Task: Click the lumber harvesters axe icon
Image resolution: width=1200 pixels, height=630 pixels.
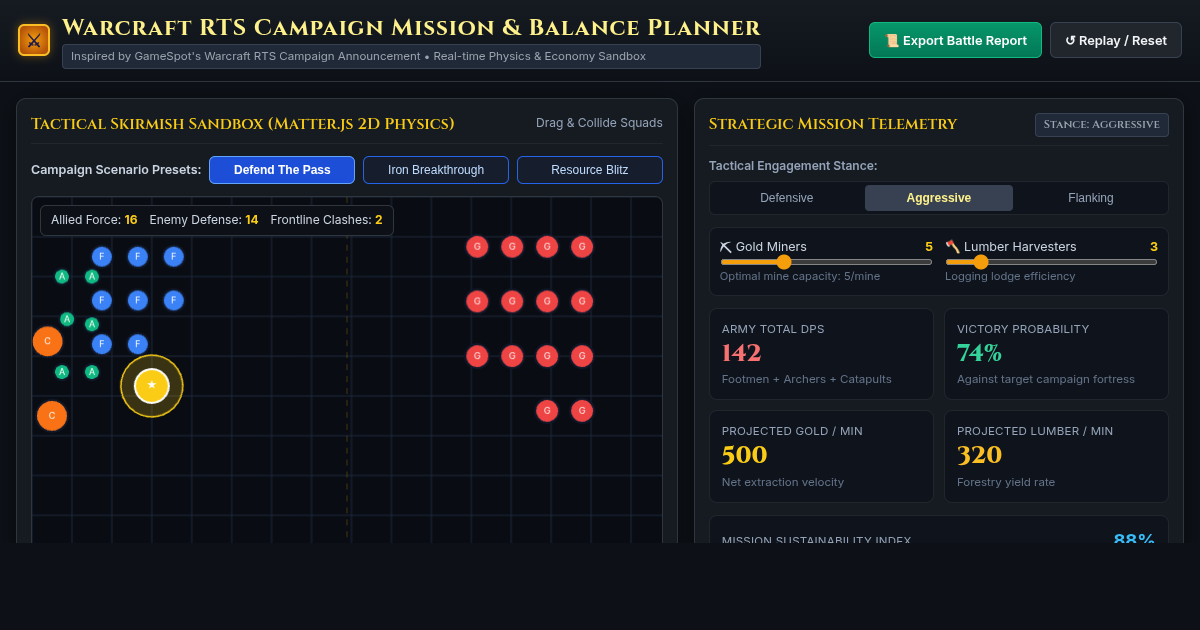Action: (x=952, y=246)
